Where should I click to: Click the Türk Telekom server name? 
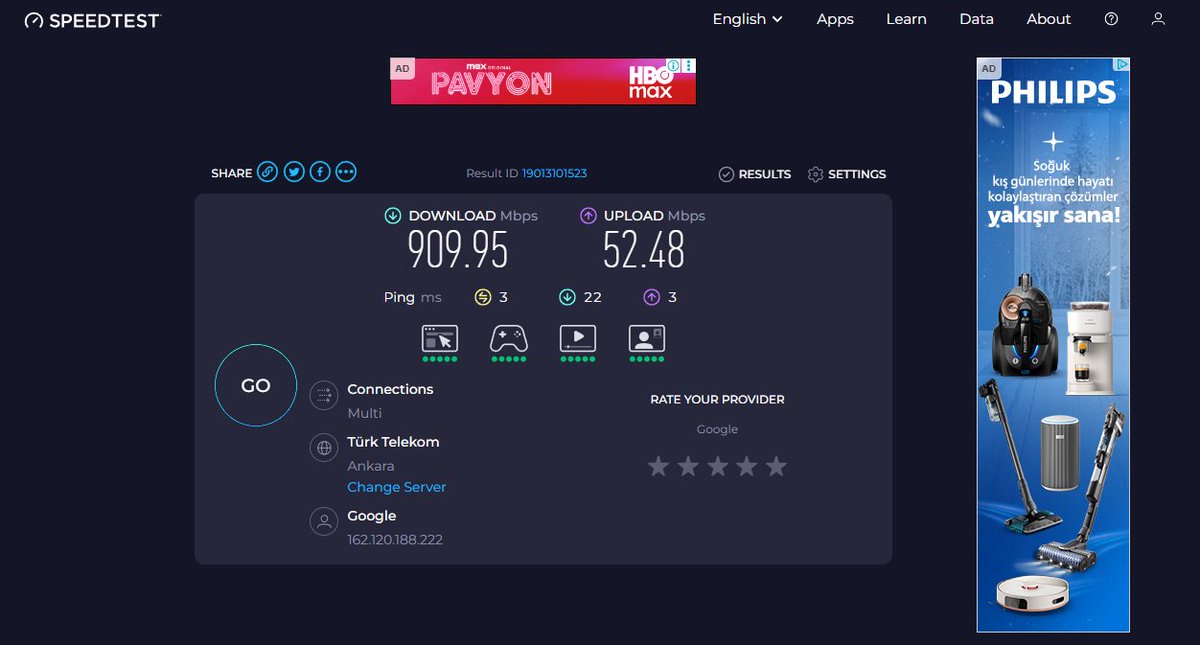[x=393, y=442]
